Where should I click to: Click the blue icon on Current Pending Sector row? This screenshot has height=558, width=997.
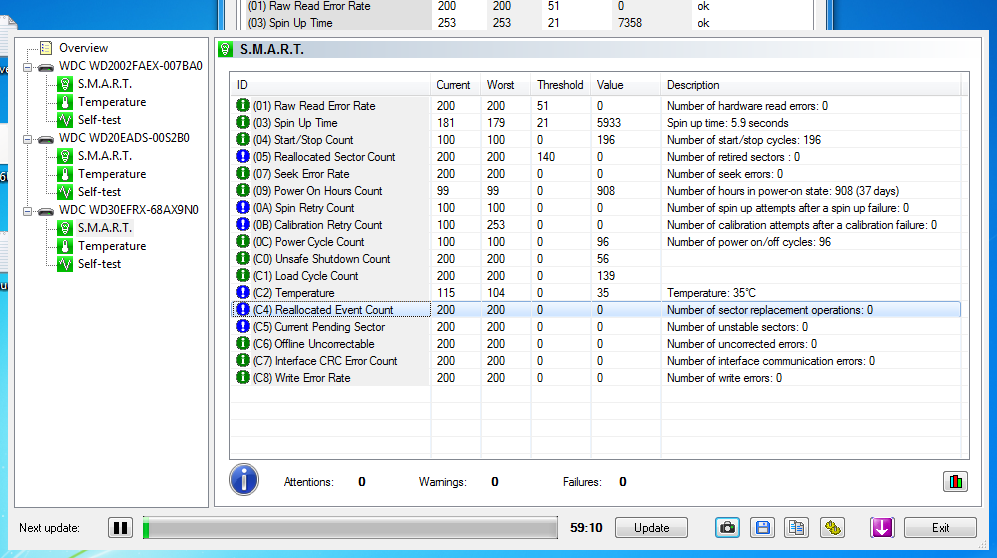(x=242, y=326)
